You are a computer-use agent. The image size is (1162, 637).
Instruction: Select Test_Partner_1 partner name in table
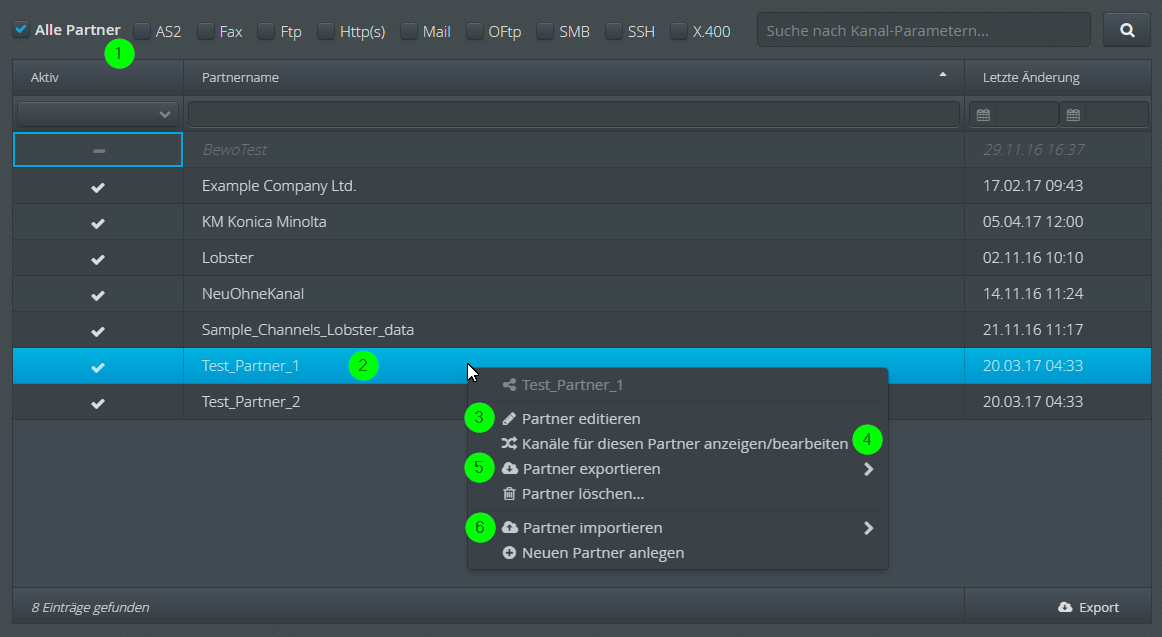(x=250, y=366)
